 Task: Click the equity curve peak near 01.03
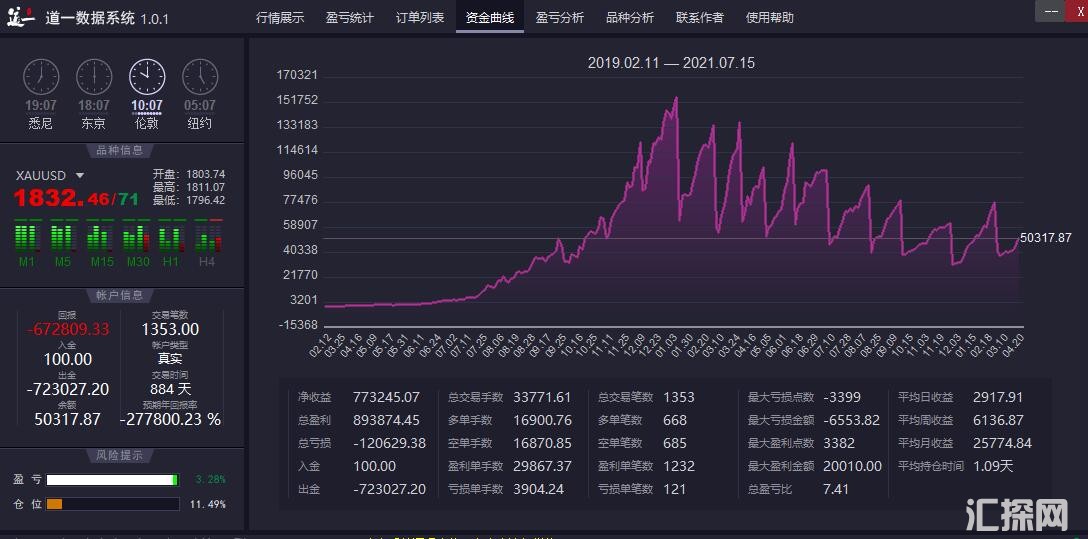tap(676, 99)
